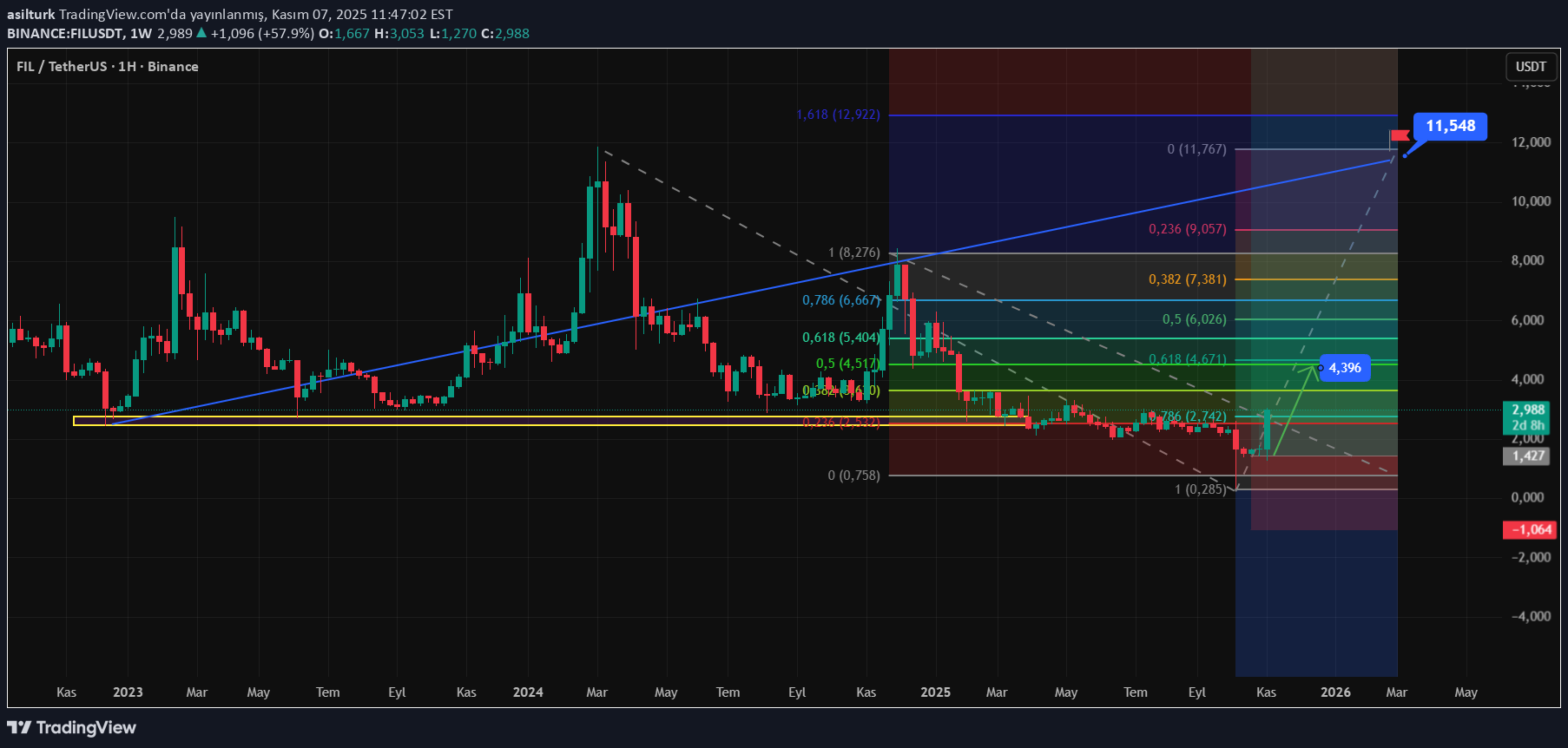Click the blue 11,548 price callout

(x=1450, y=127)
